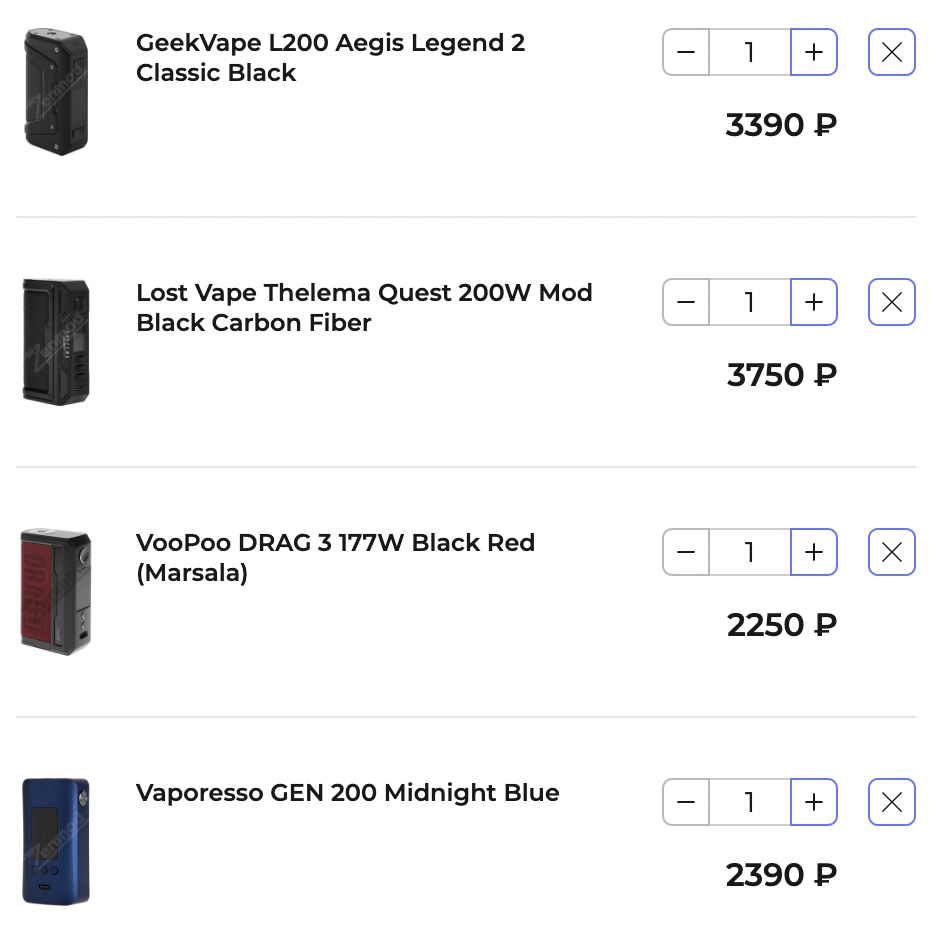
Task: Click the red VooPoo DRAG 3 product thumbnail
Action: pos(56,592)
